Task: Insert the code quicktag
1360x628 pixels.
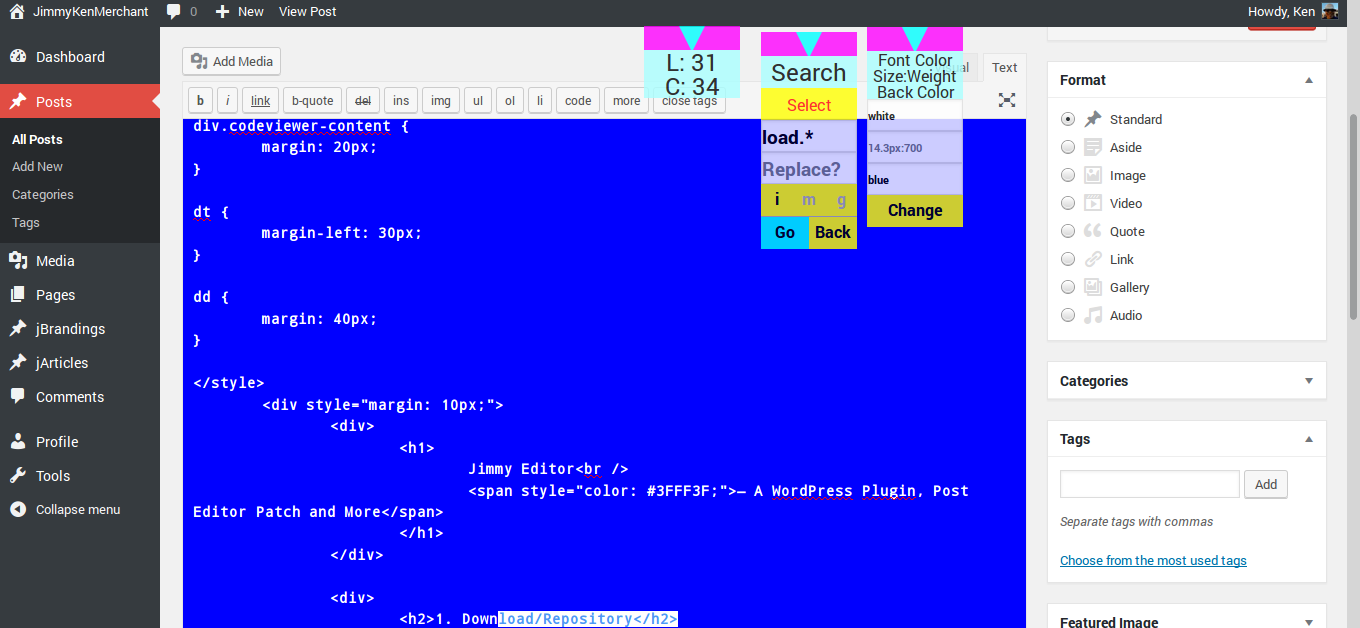Action: (578, 100)
